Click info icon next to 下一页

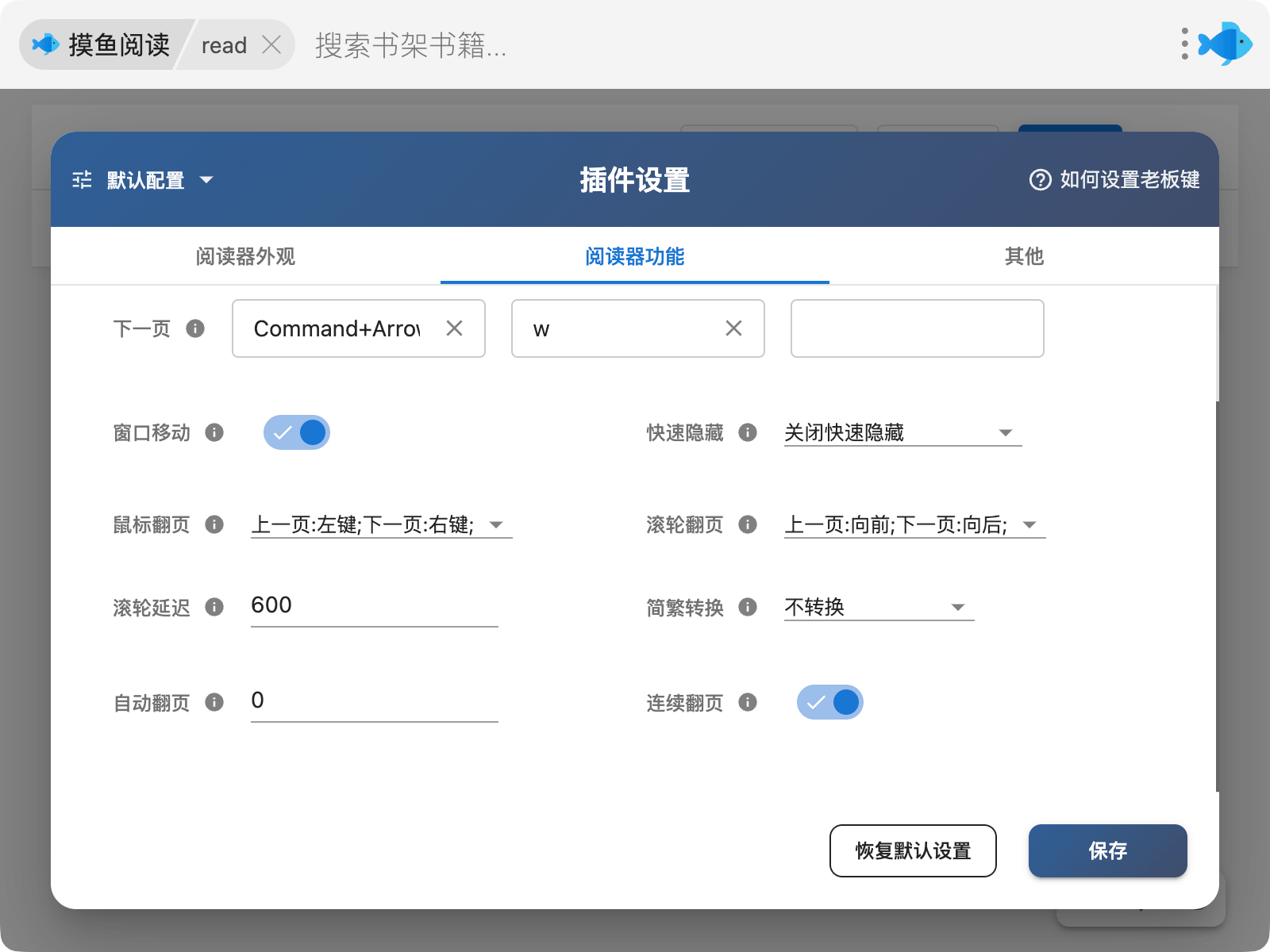(195, 328)
